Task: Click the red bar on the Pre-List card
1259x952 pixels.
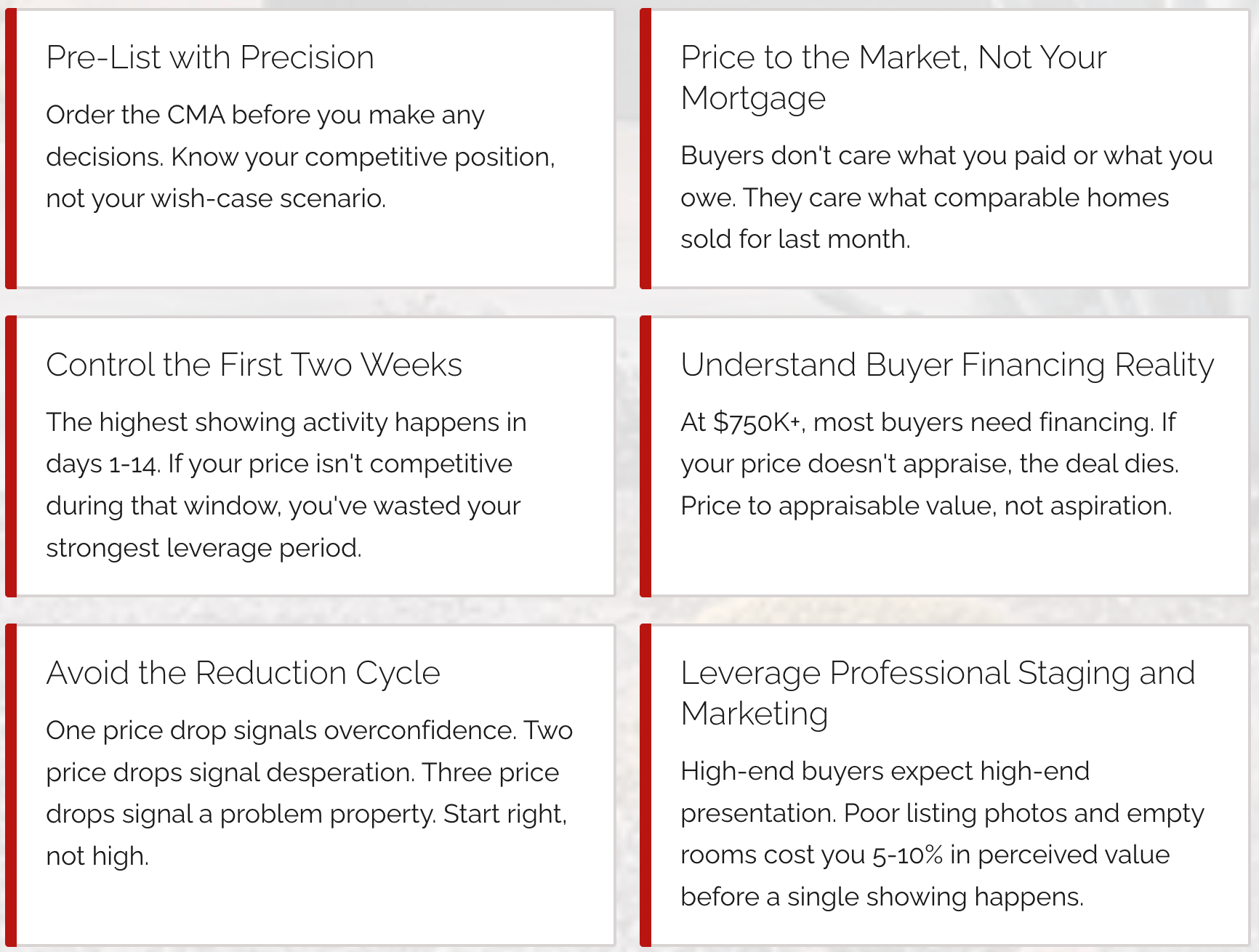Action: click(x=11, y=149)
